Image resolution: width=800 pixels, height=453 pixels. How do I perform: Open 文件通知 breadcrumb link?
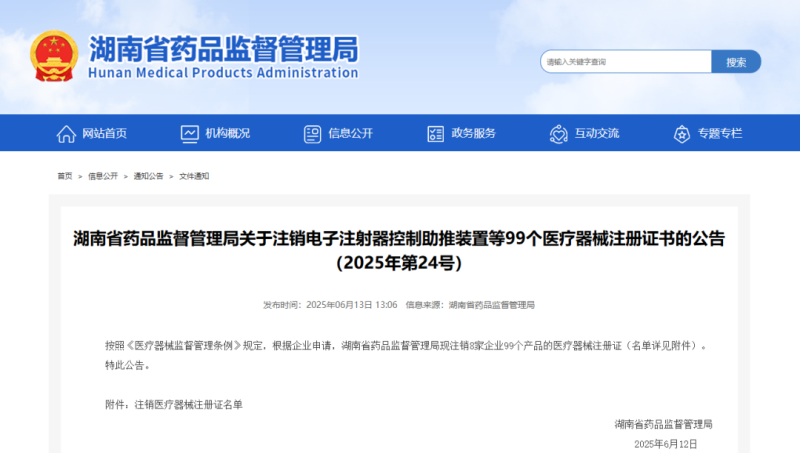(x=194, y=176)
